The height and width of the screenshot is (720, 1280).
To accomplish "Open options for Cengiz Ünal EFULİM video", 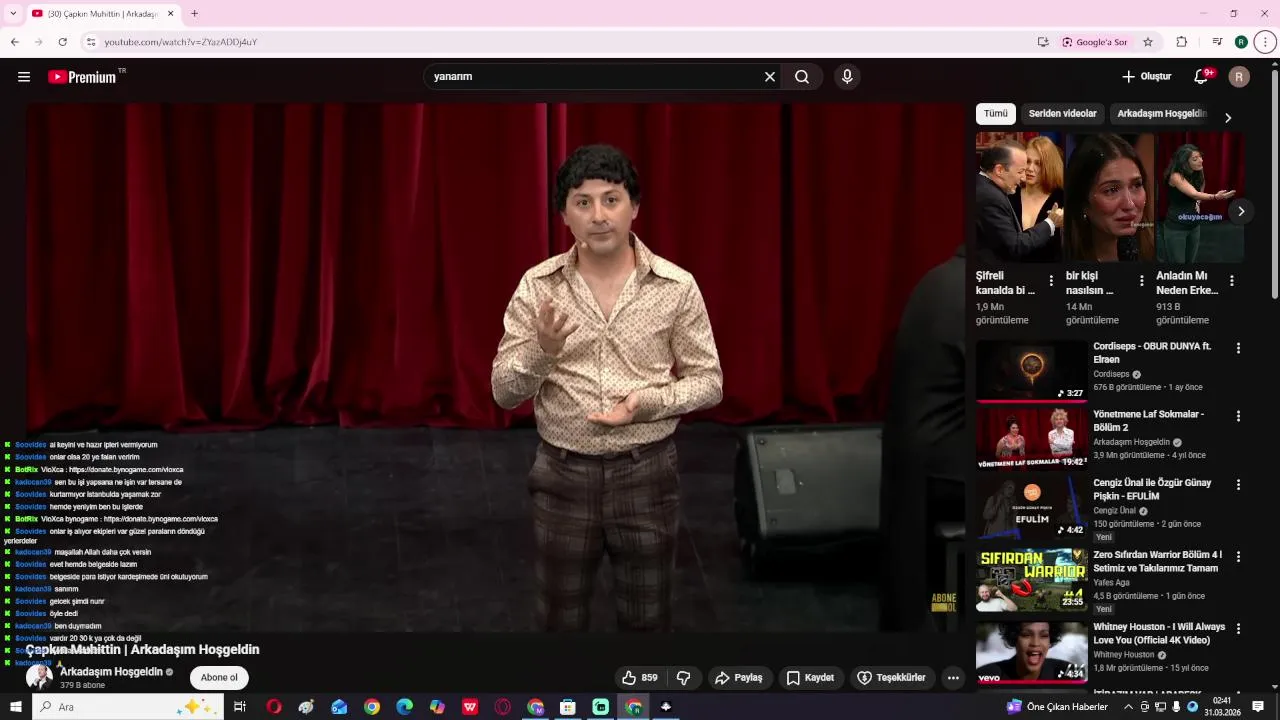I will (1238, 484).
